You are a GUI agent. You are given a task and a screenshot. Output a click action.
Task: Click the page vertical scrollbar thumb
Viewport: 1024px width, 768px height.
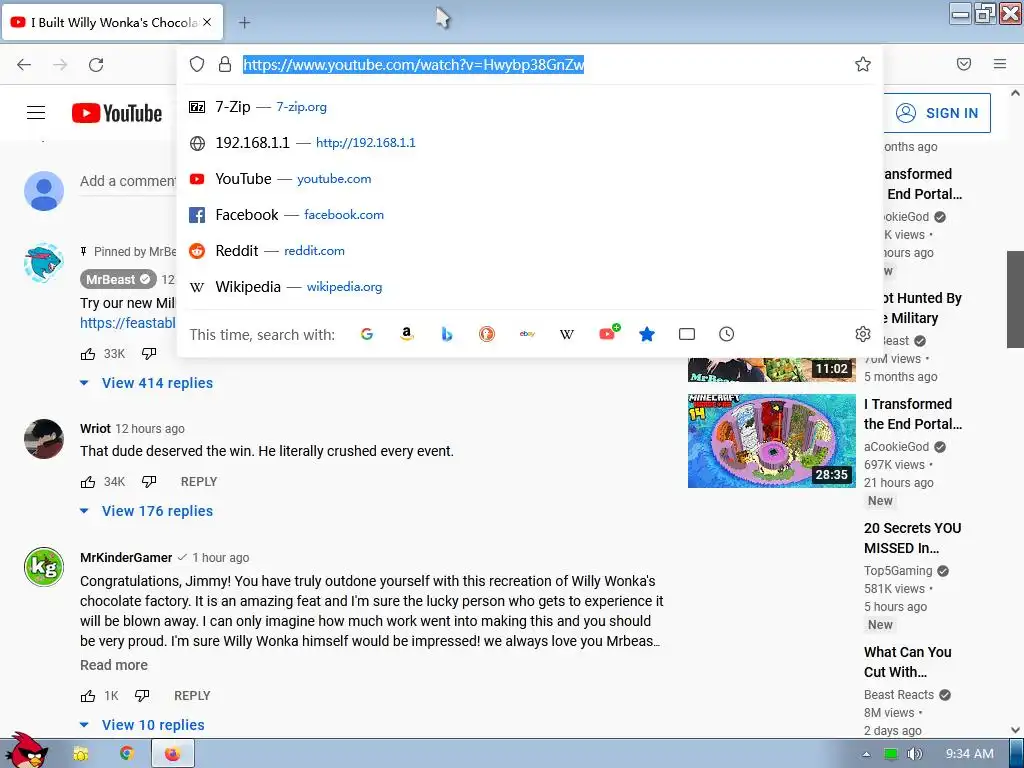click(x=1015, y=300)
